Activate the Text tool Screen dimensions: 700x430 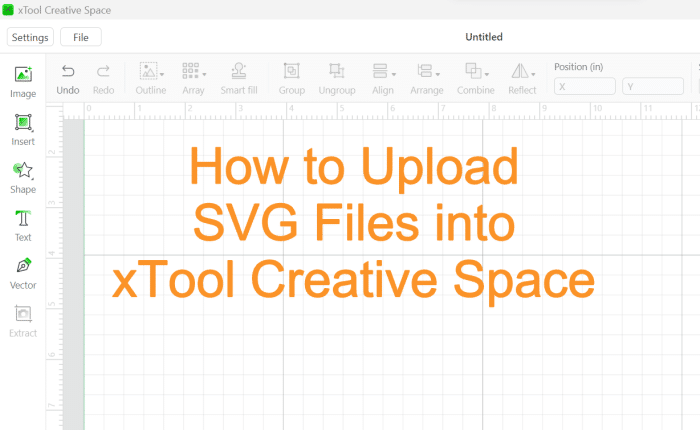pos(23,226)
